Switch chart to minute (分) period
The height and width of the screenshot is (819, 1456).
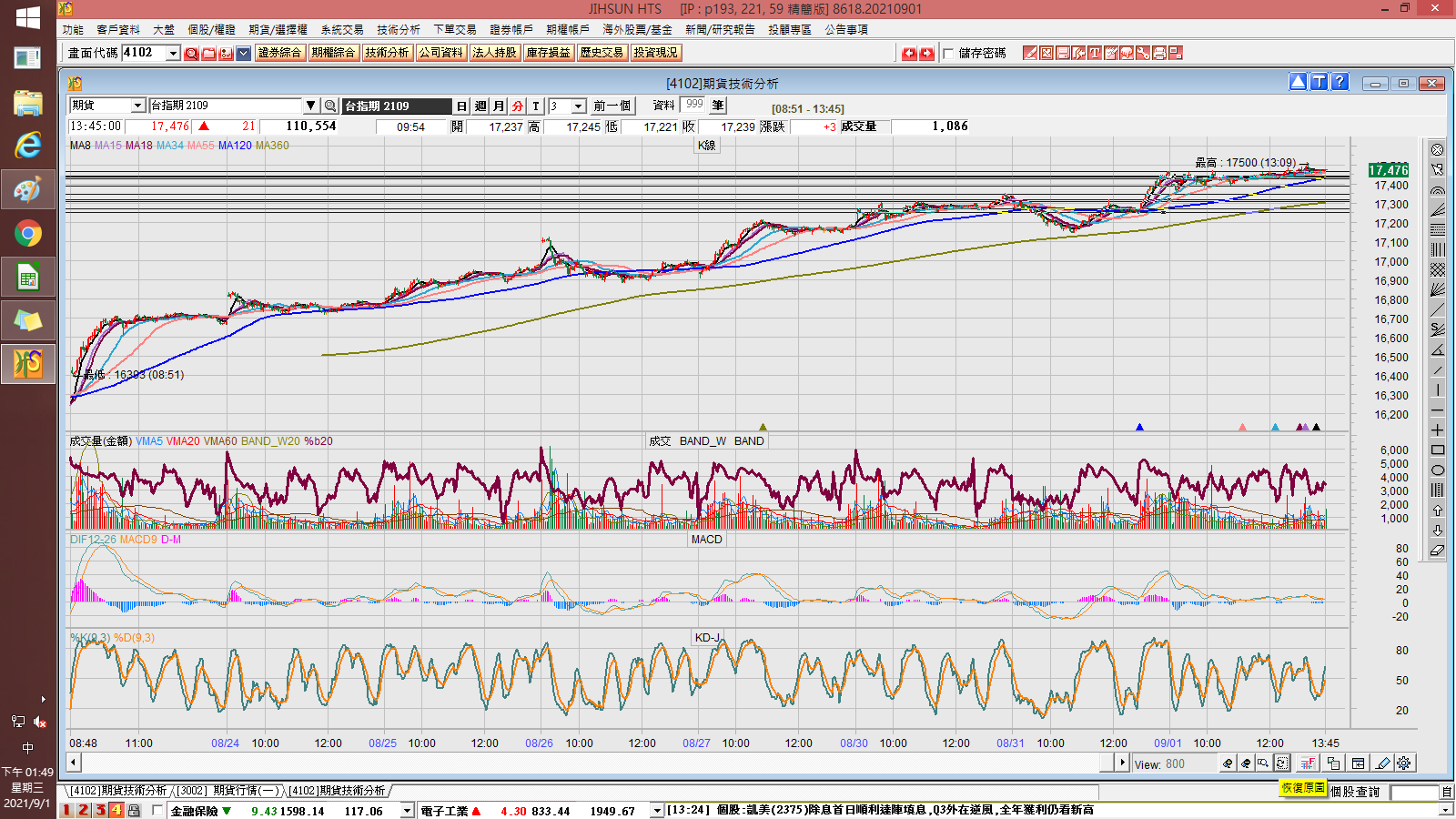point(518,106)
